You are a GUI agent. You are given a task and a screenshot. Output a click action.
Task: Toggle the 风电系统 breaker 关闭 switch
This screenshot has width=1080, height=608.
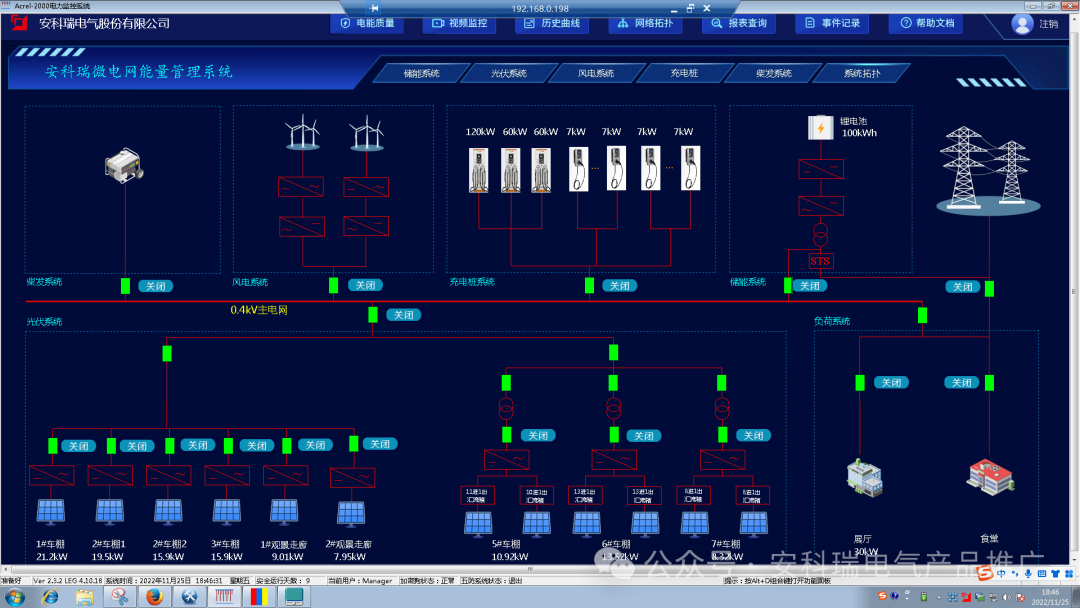coord(365,285)
